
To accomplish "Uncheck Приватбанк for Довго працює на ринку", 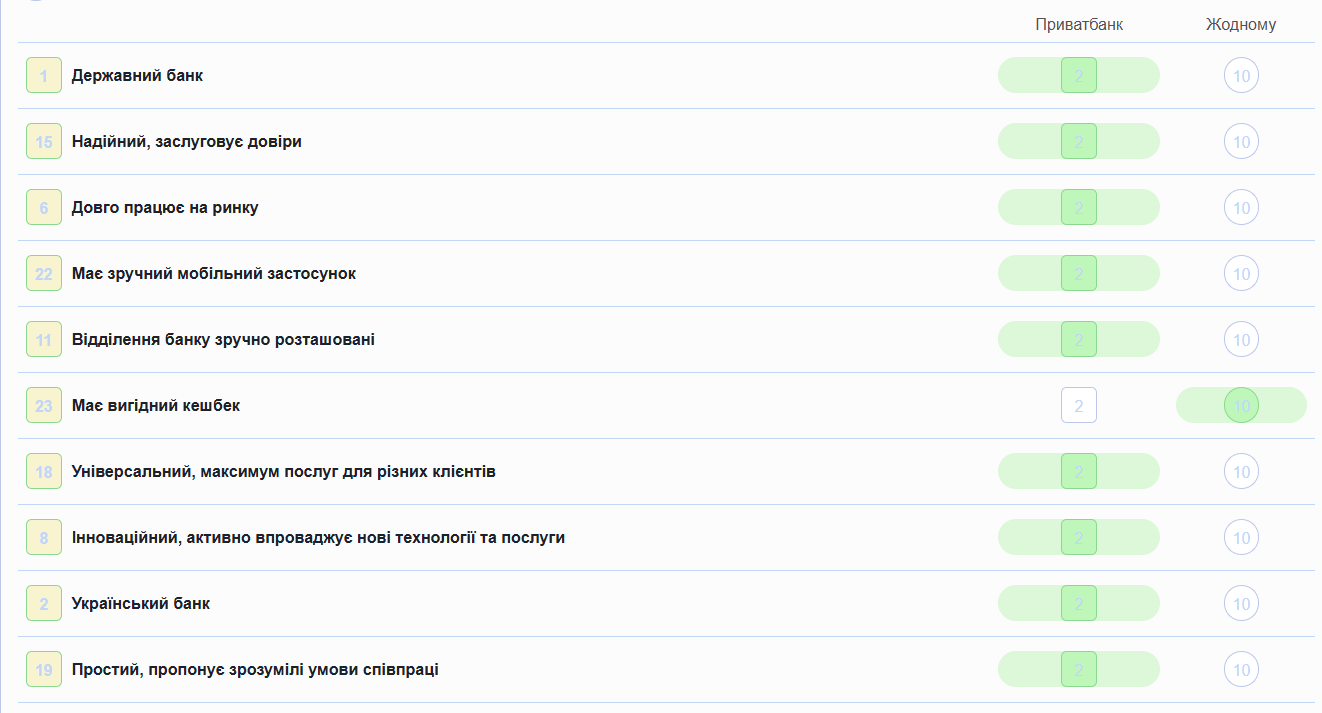I will coord(1079,207).
